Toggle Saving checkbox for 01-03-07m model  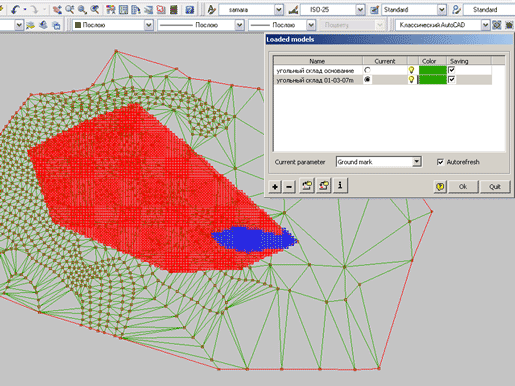click(x=452, y=79)
